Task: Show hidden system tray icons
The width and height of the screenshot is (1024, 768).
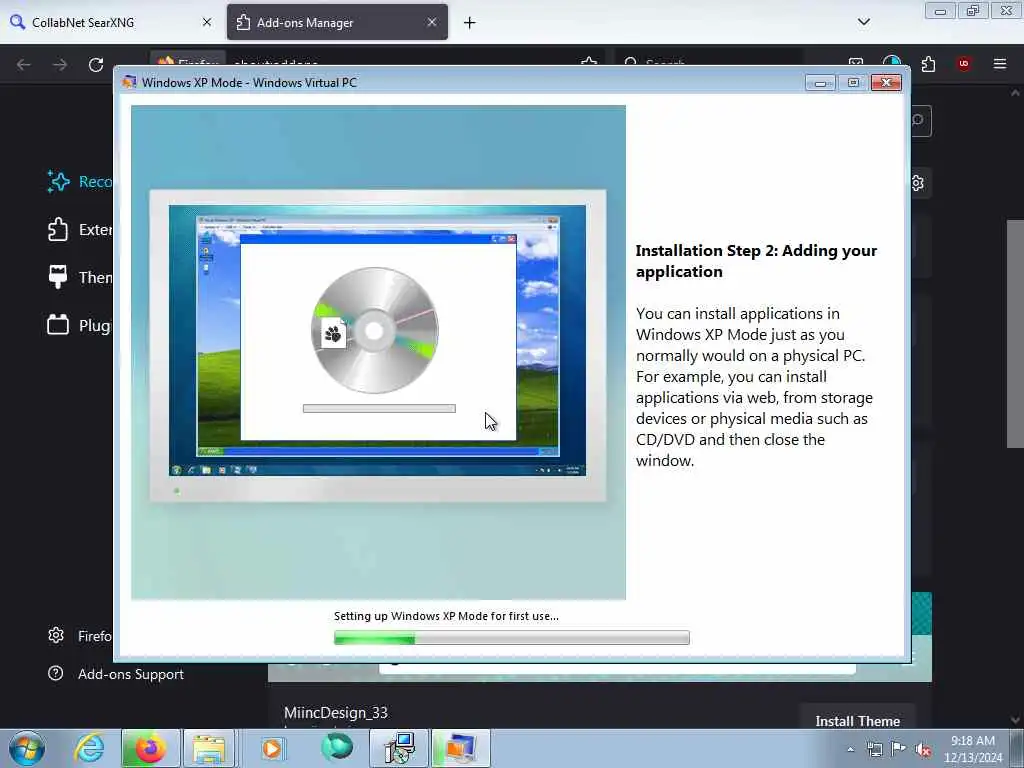Action: pos(850,749)
